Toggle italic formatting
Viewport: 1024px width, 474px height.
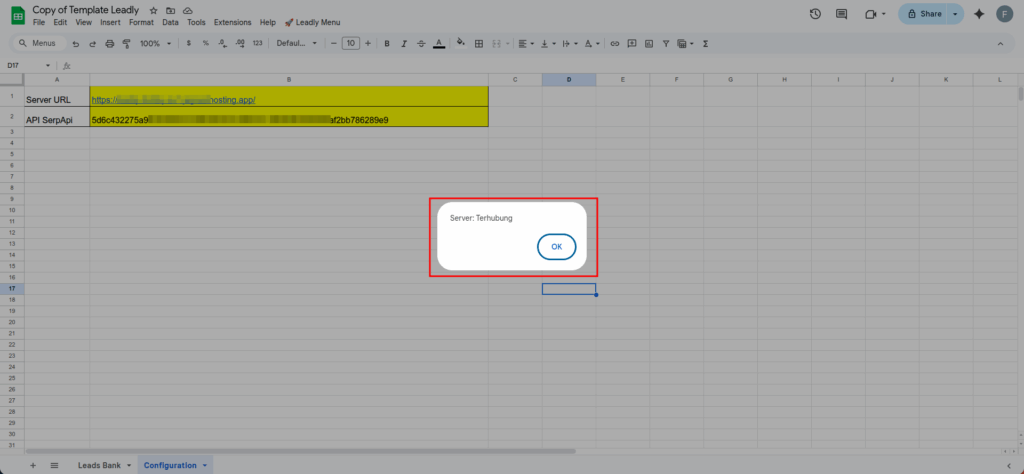[x=404, y=44]
